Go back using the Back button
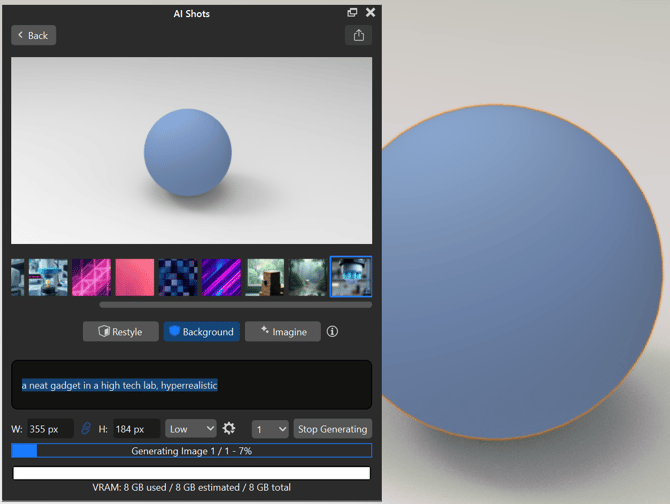The width and height of the screenshot is (670, 504). coord(33,35)
